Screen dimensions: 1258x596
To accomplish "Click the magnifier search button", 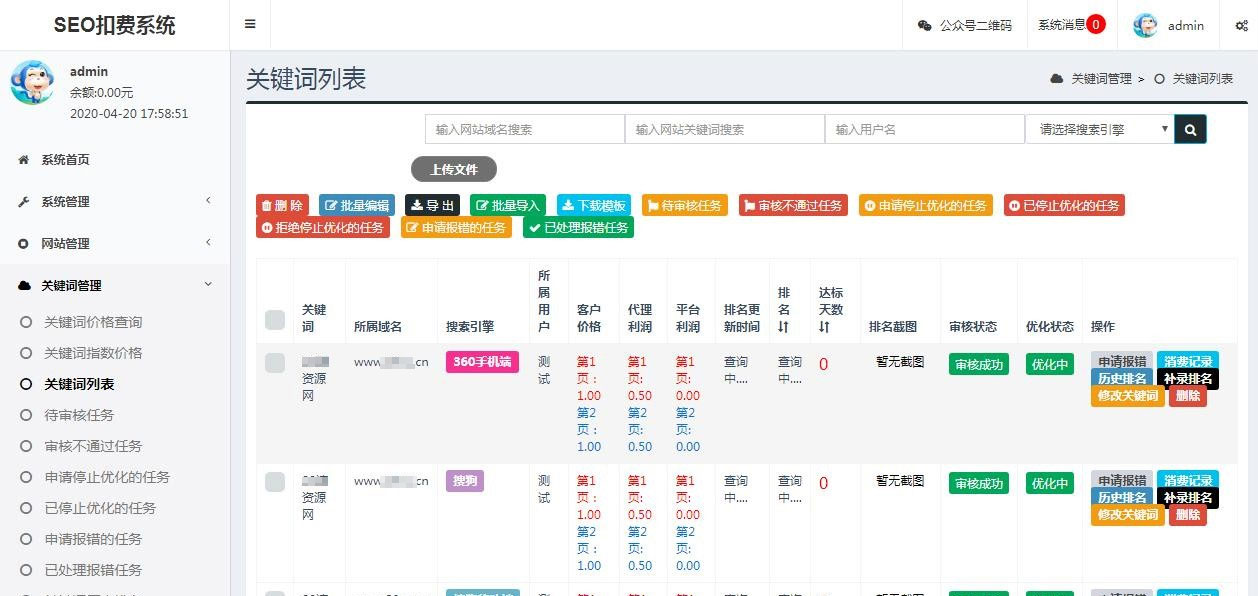I will point(1189,129).
